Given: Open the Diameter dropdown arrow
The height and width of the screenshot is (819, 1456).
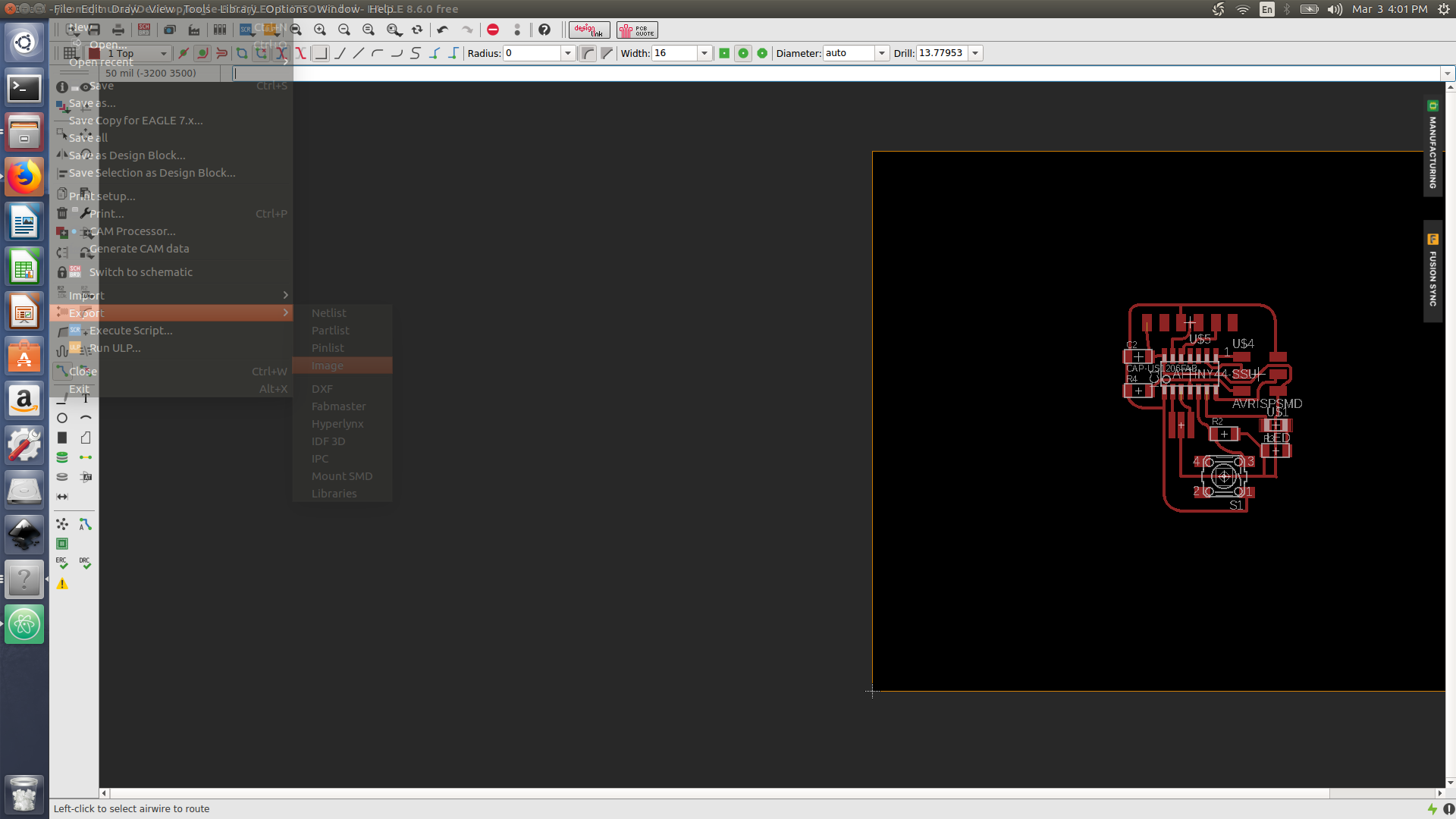Looking at the screenshot, I should [x=882, y=53].
